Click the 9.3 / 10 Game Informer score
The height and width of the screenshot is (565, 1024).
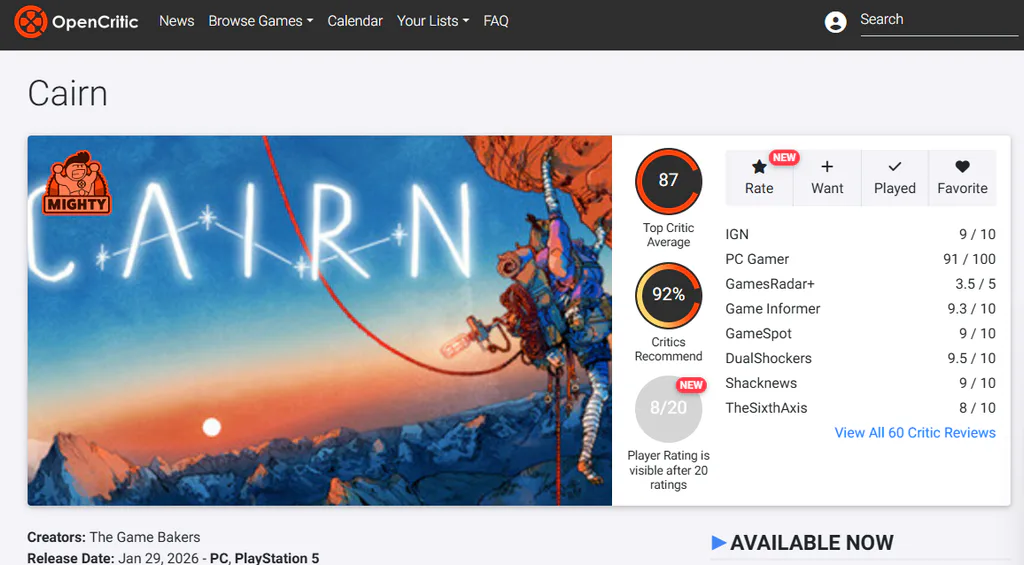[x=971, y=308]
